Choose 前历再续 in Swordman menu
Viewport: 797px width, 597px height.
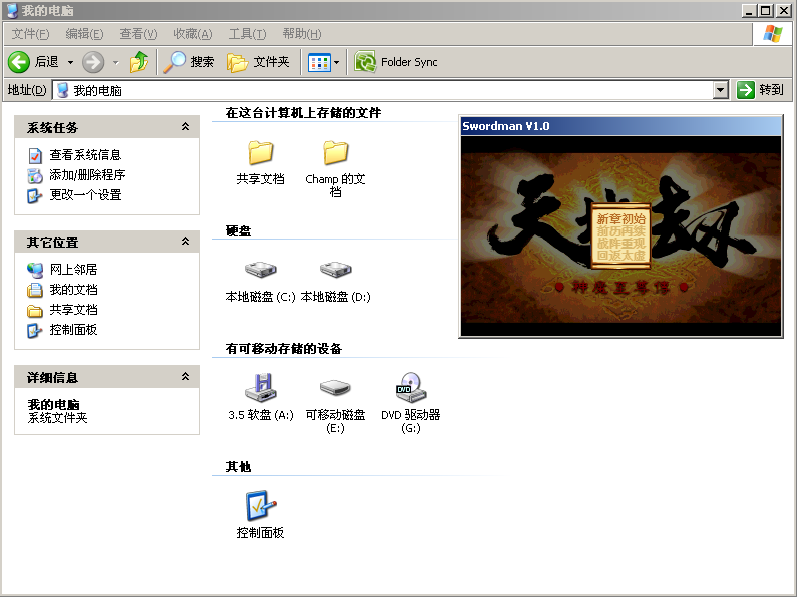coord(621,231)
